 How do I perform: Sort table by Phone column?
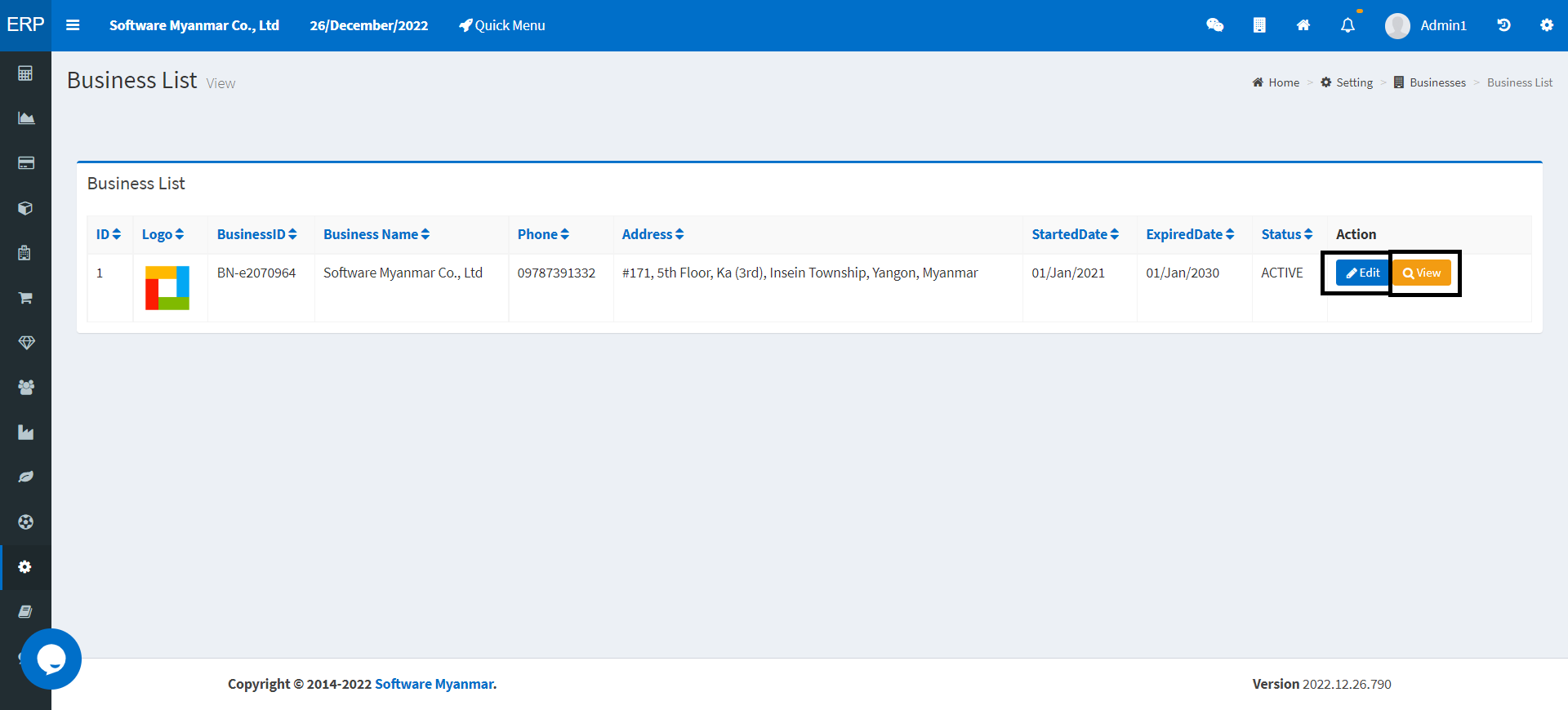[x=543, y=234]
